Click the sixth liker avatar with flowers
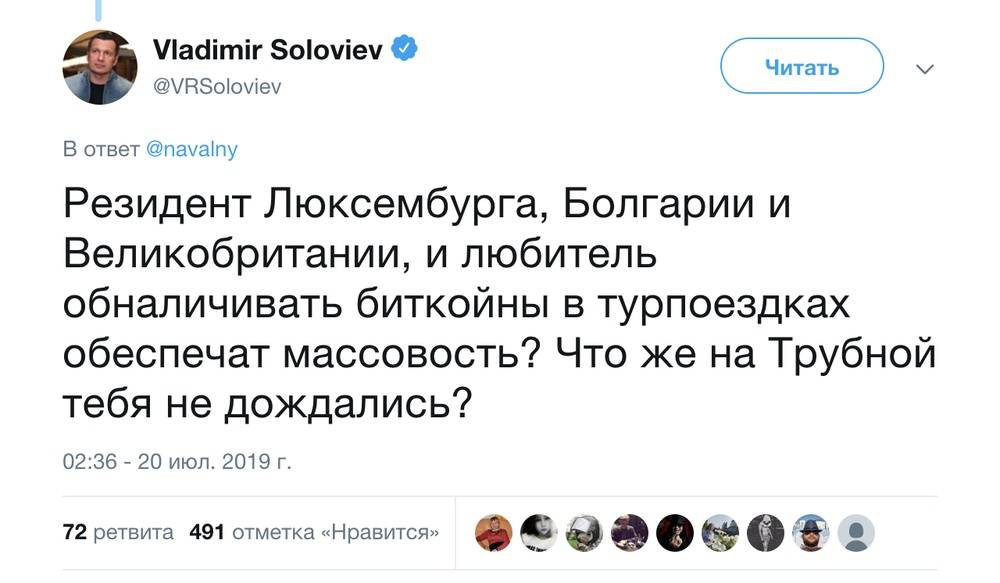This screenshot has width=1000, height=583. click(x=720, y=533)
